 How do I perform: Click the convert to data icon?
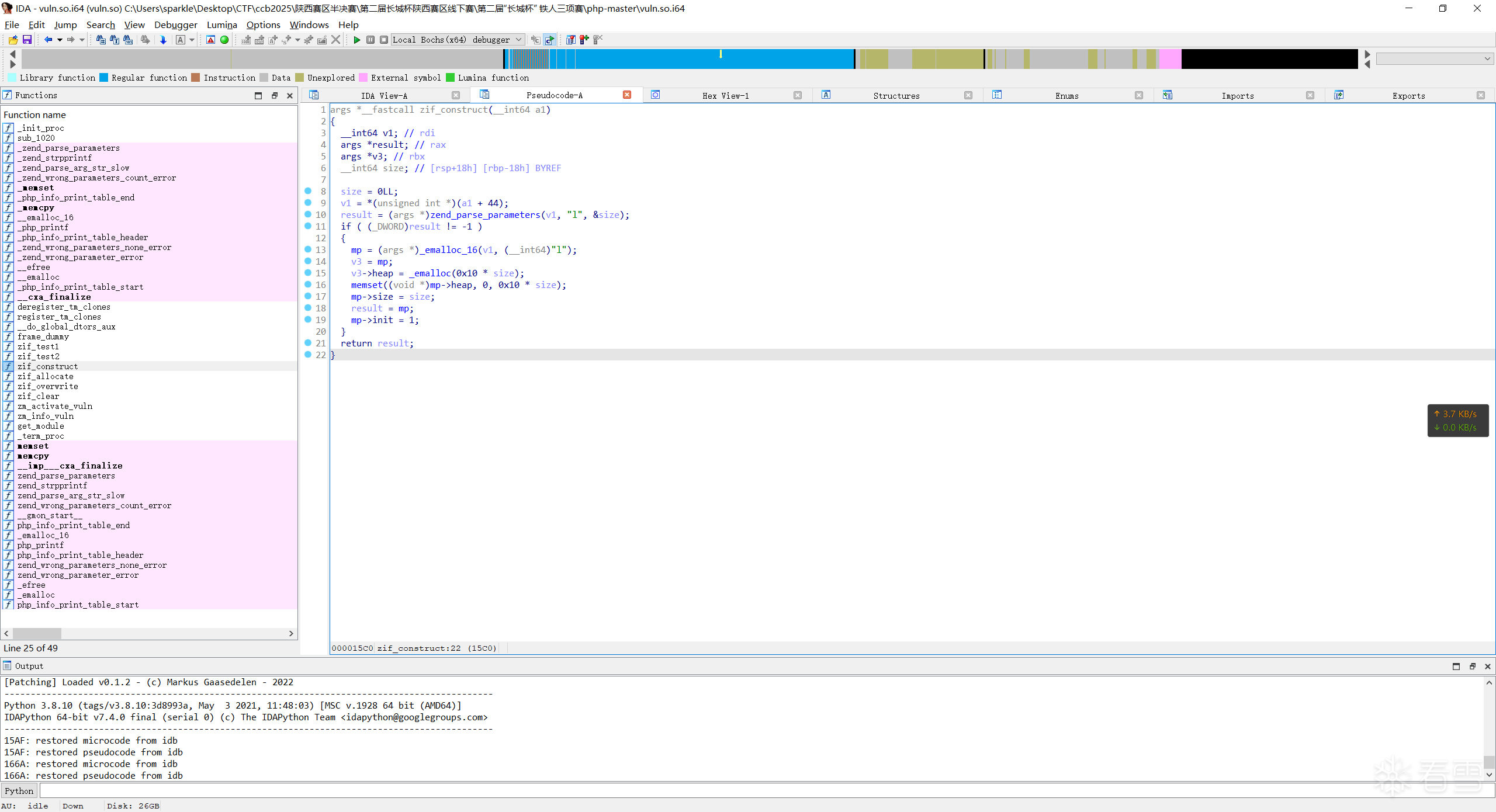(259, 40)
